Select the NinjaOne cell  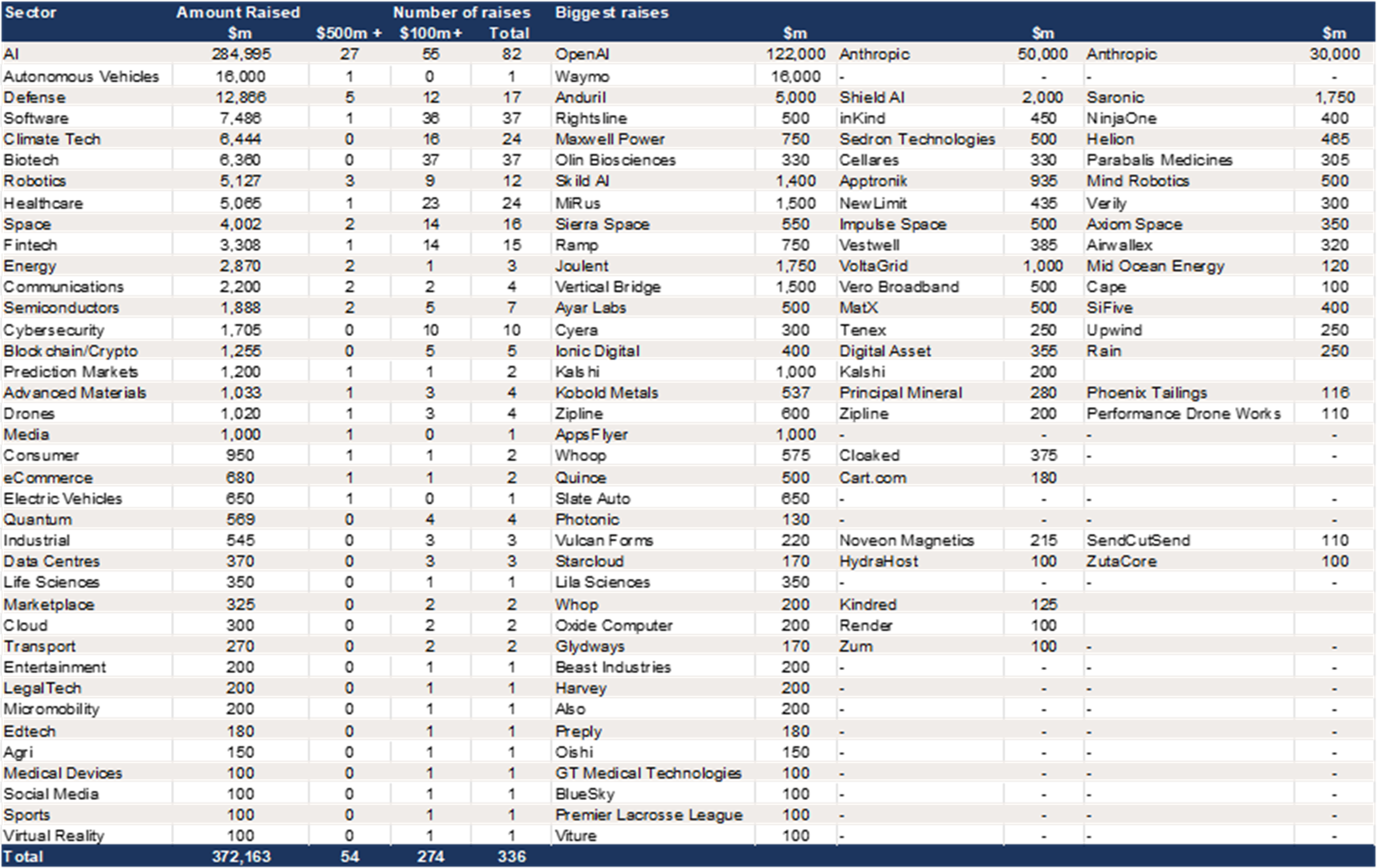(1121, 118)
